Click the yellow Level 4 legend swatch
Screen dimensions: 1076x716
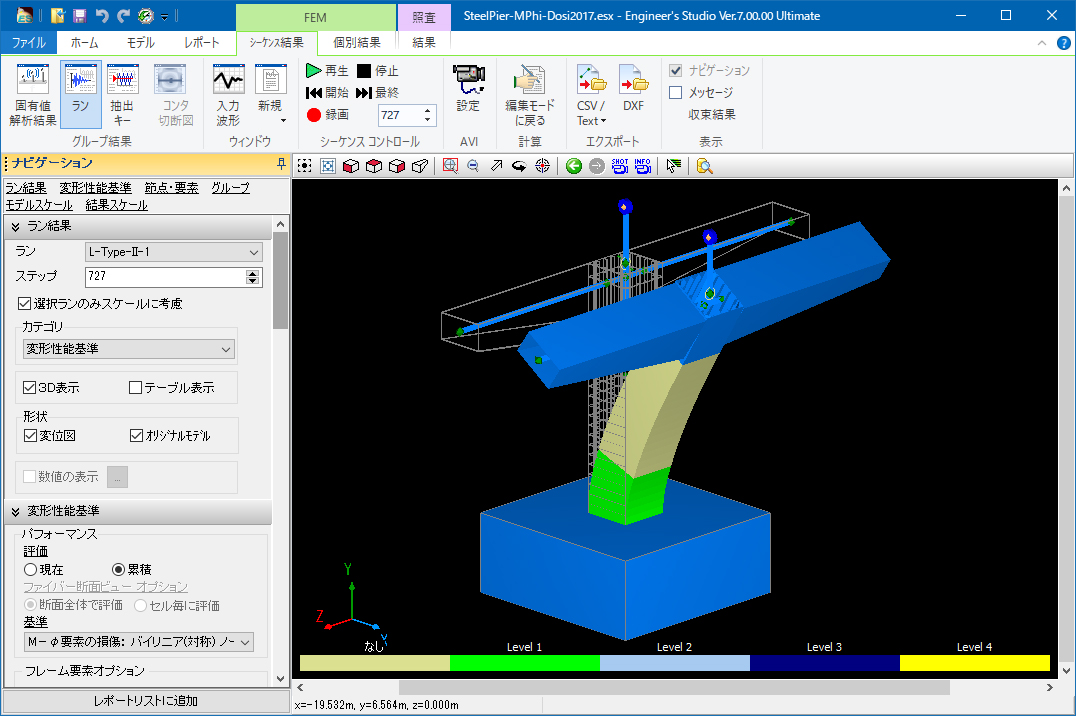(x=974, y=663)
